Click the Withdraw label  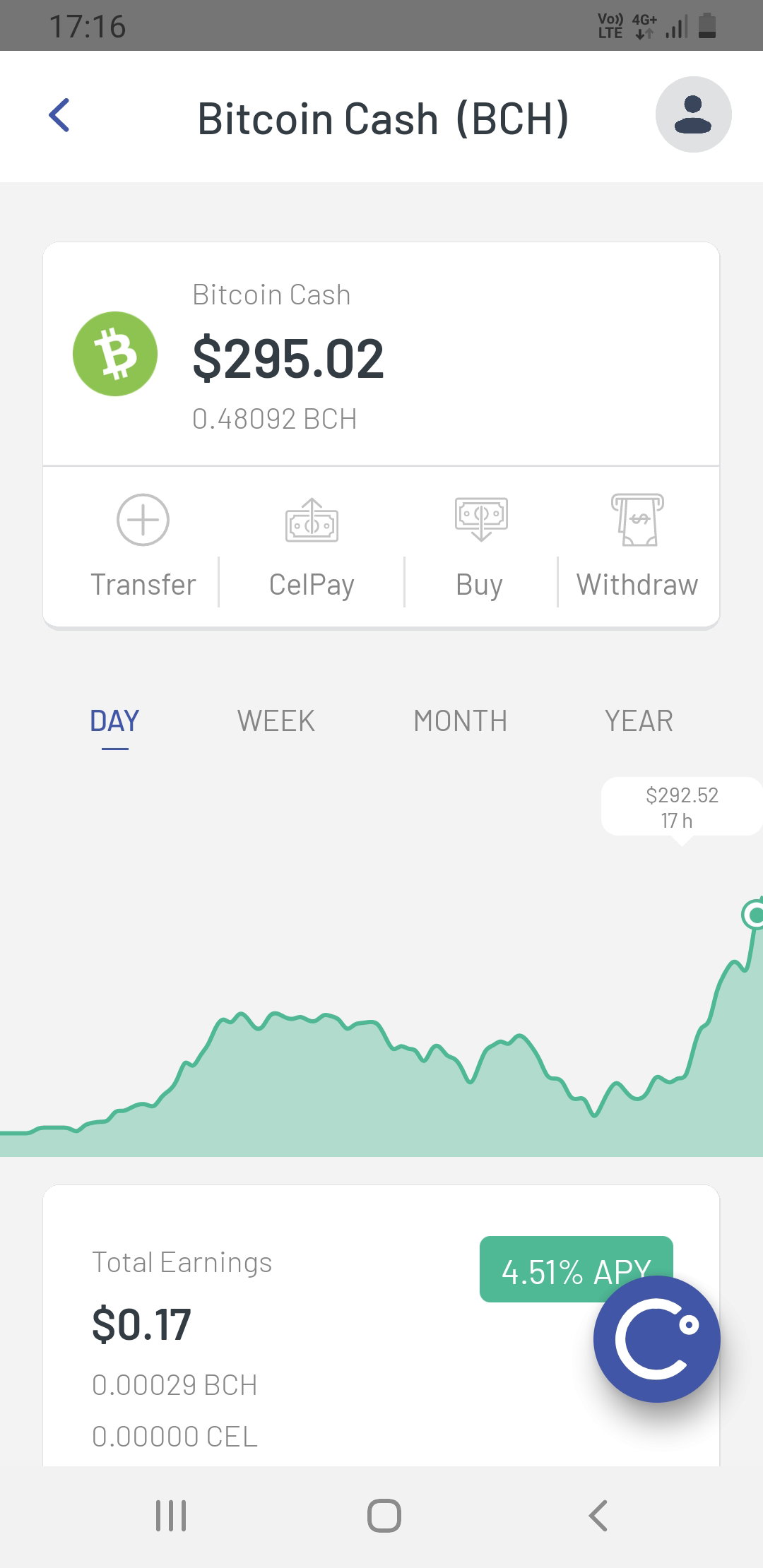637,585
